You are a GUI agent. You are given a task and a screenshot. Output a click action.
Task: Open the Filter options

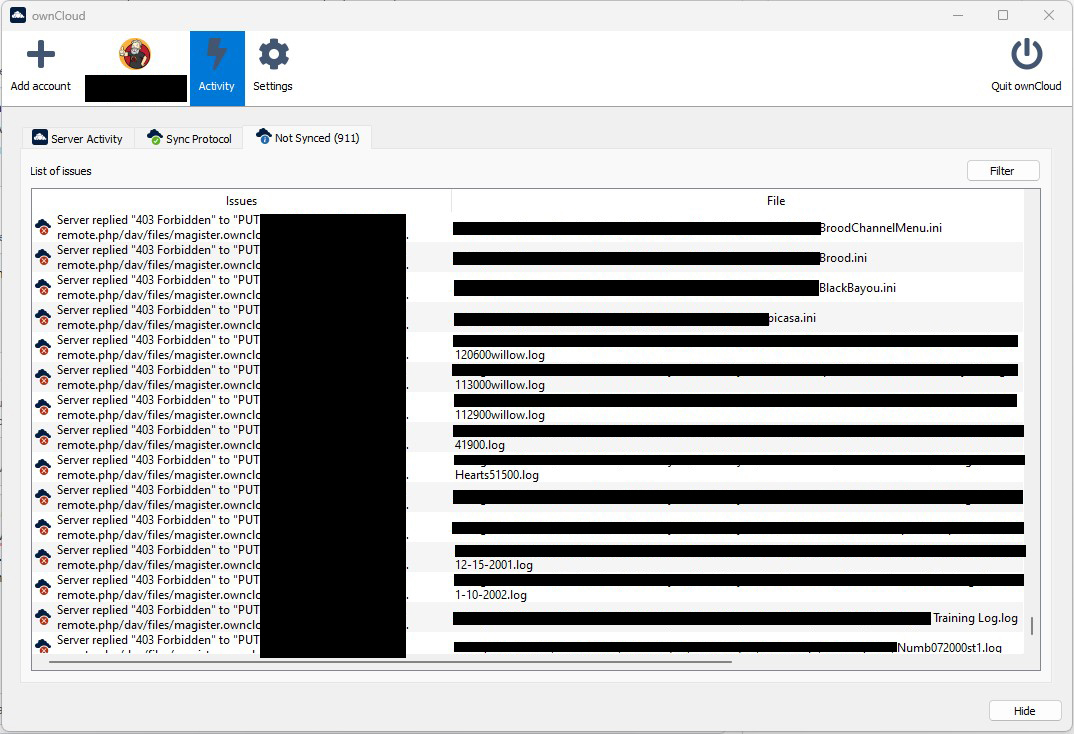pyautogui.click(x=1002, y=170)
